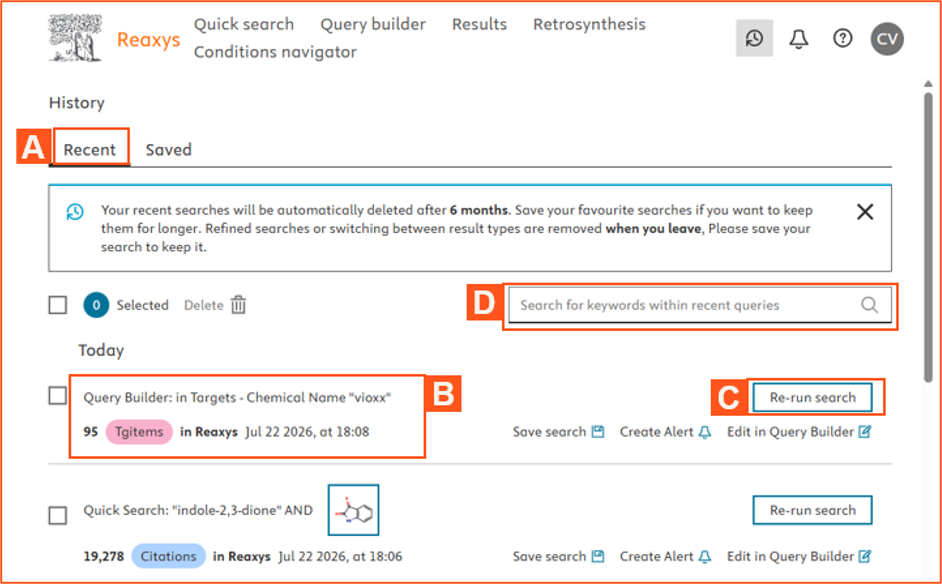This screenshot has height=584, width=942.
Task: Click the "History" heading text
Action: [77, 103]
